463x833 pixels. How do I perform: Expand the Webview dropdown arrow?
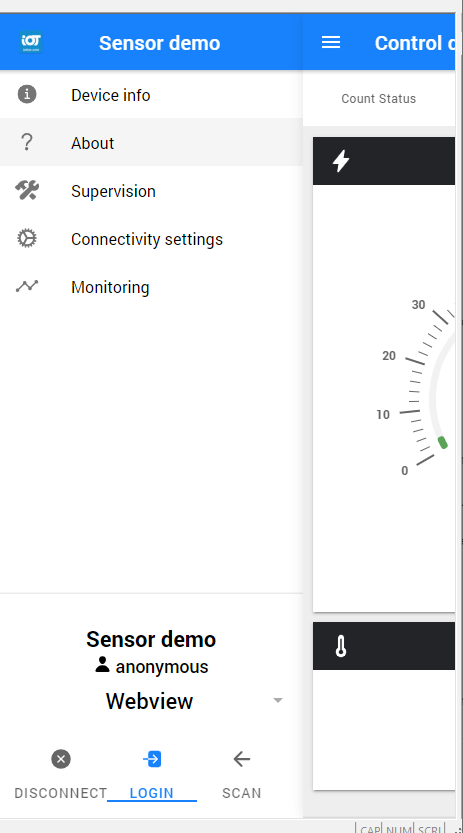[x=278, y=700]
